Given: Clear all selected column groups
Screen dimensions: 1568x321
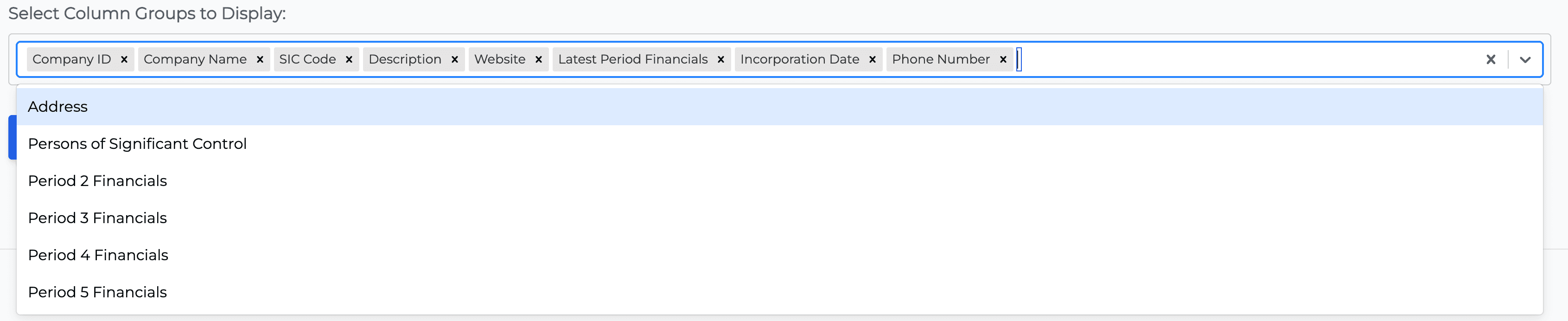Looking at the screenshot, I should point(1491,59).
